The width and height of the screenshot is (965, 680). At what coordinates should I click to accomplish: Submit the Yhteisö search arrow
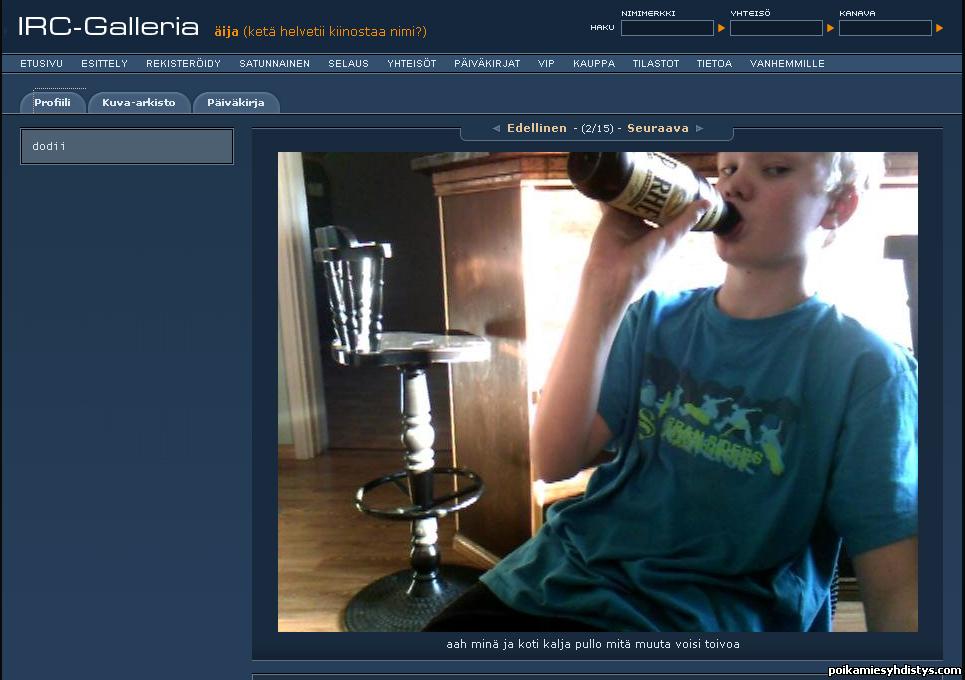pyautogui.click(x=830, y=28)
